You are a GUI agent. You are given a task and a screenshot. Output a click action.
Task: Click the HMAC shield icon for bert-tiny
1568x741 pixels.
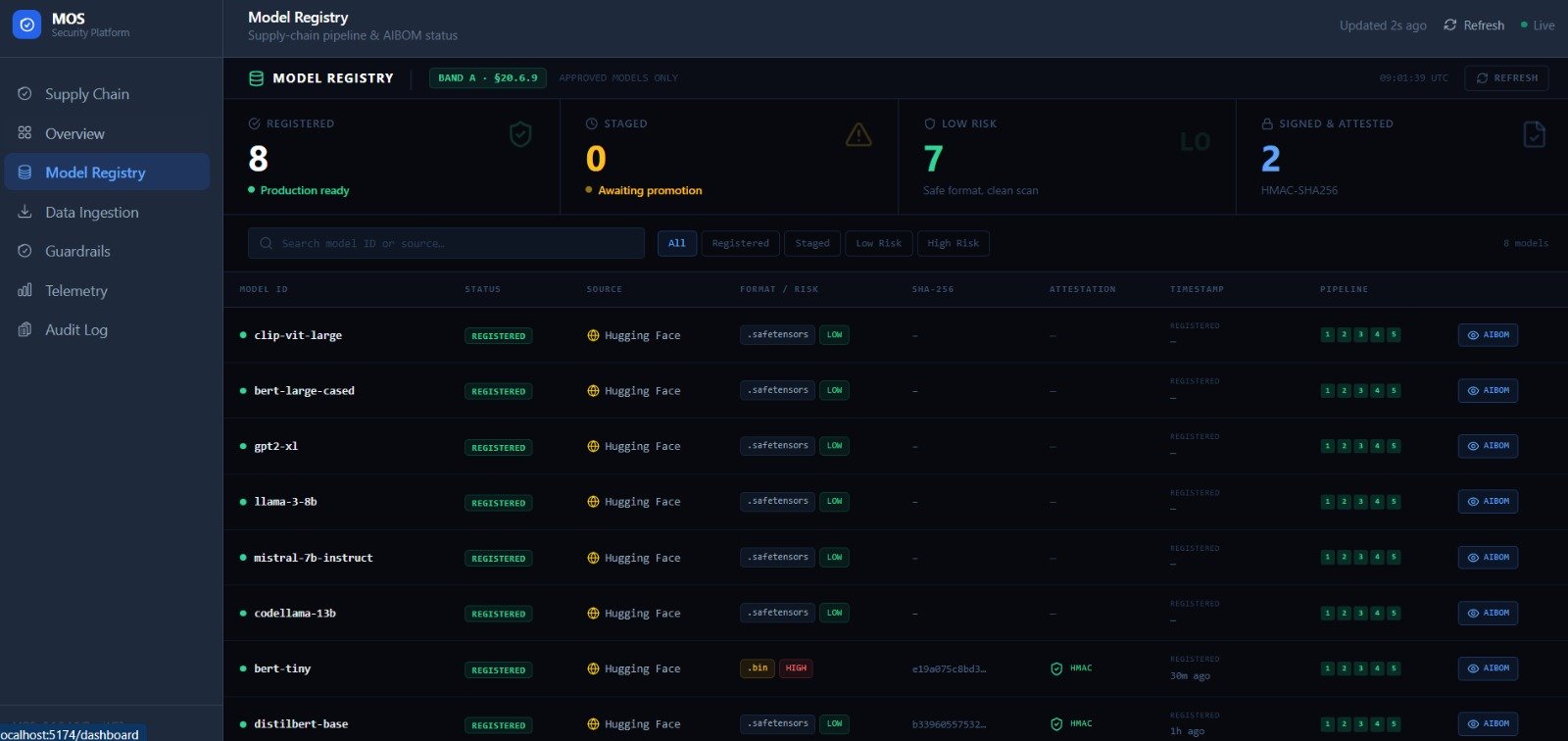(x=1056, y=668)
